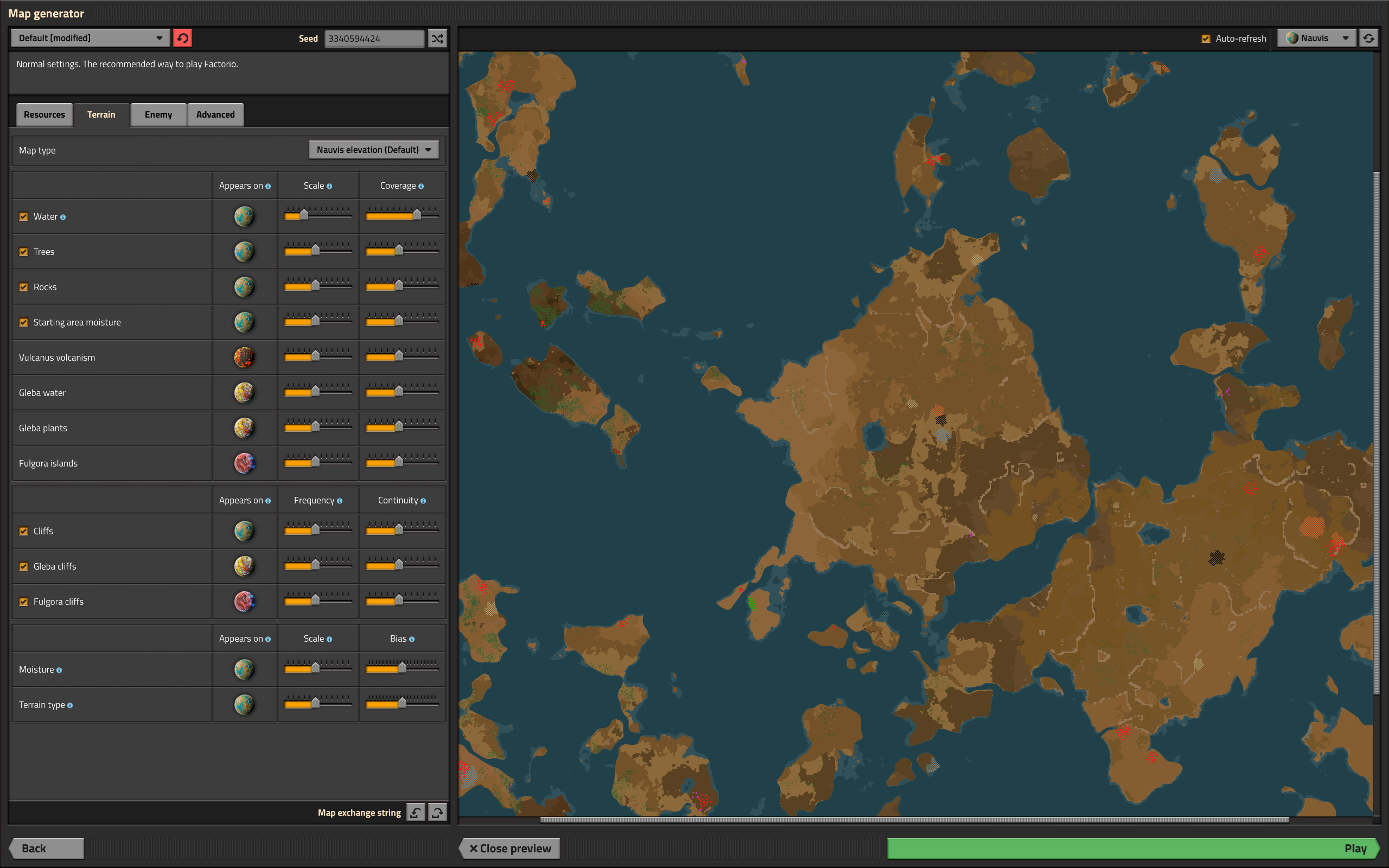Toggle the Starting area moisture checkbox
This screenshot has height=868, width=1389.
pyautogui.click(x=23, y=322)
